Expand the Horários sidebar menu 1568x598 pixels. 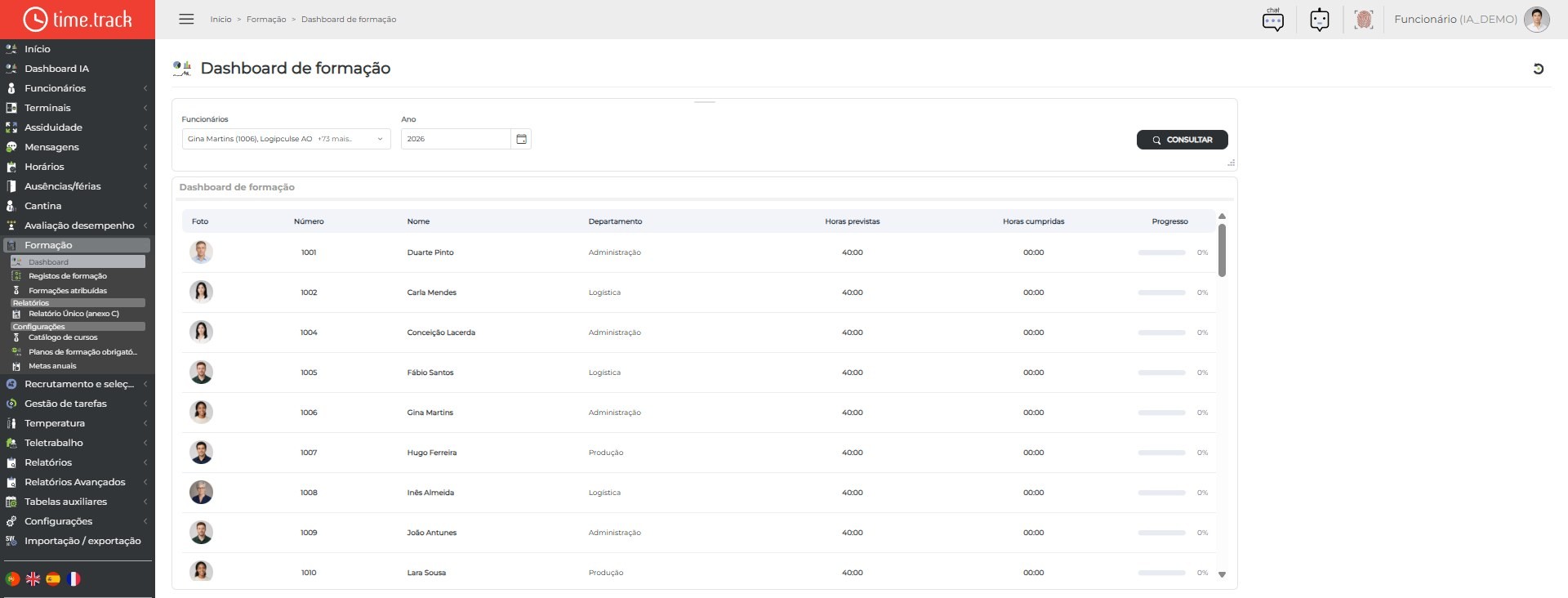pyautogui.click(x=78, y=167)
